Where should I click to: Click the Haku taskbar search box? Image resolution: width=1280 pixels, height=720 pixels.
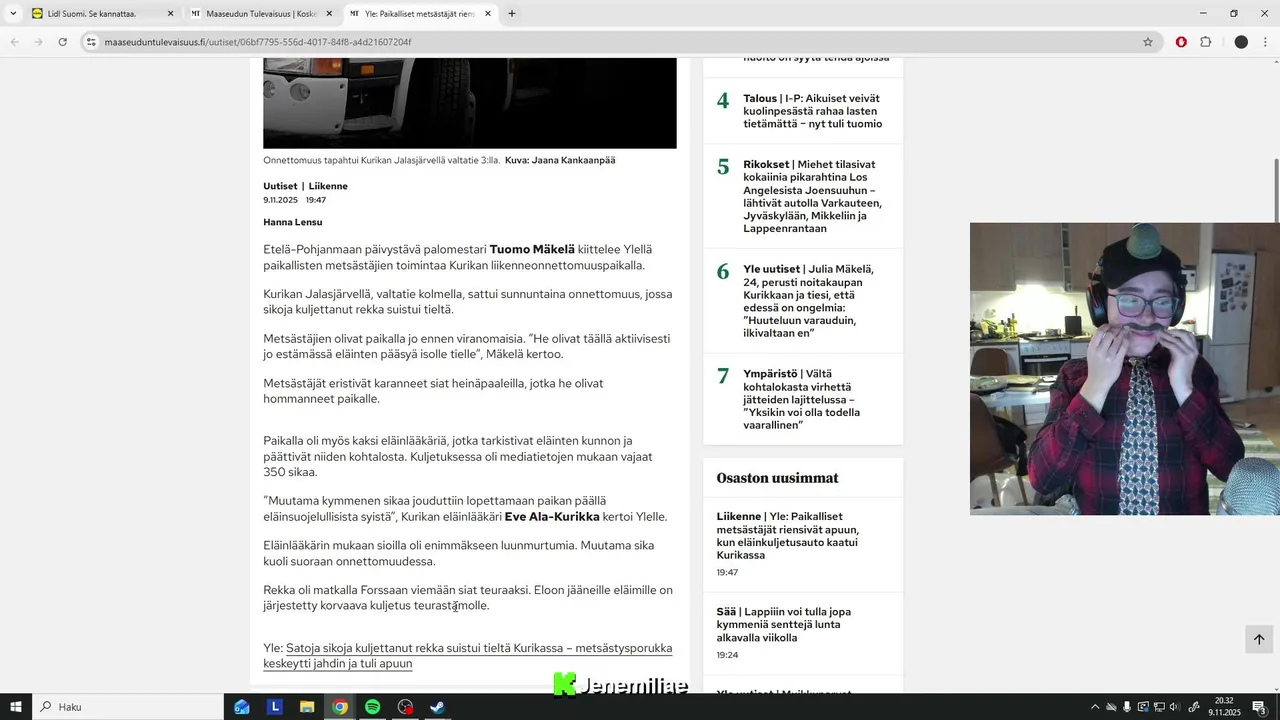click(x=128, y=707)
